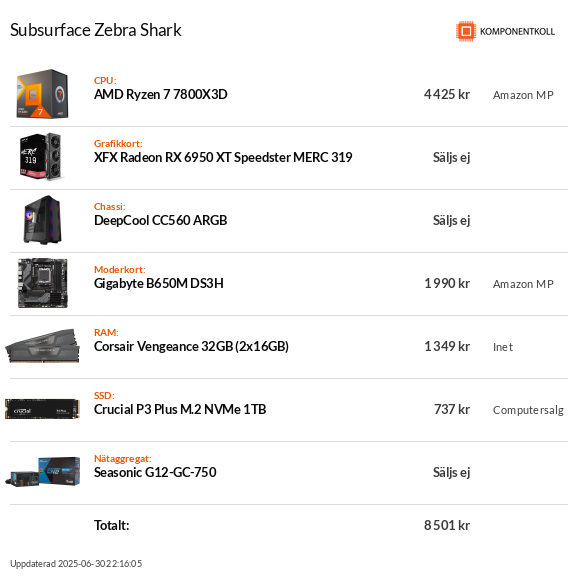Open Computersalg store link for the SSD

point(528,410)
